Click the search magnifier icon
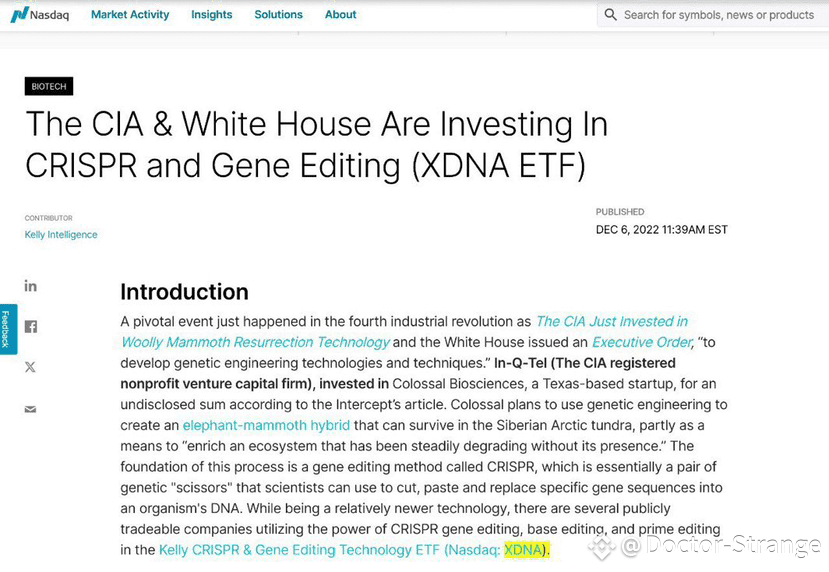Viewport: 829px width, 572px height. 610,15
